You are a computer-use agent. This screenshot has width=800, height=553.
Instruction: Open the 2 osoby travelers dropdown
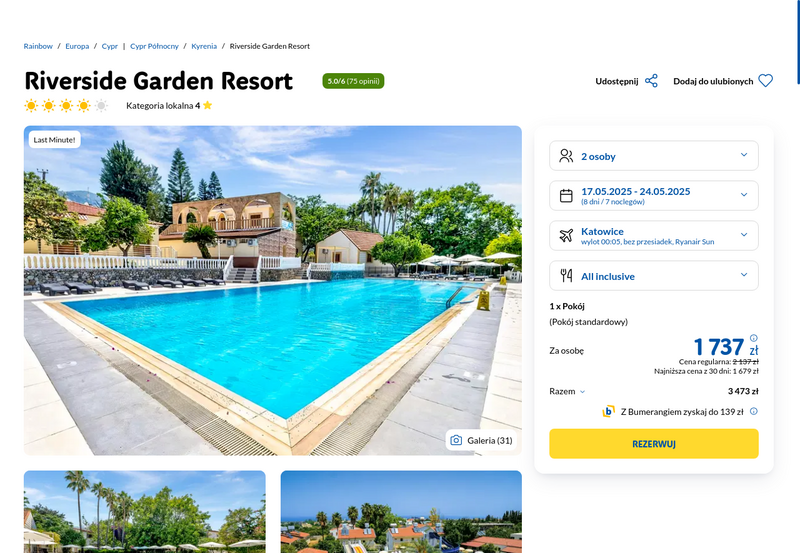pyautogui.click(x=654, y=156)
